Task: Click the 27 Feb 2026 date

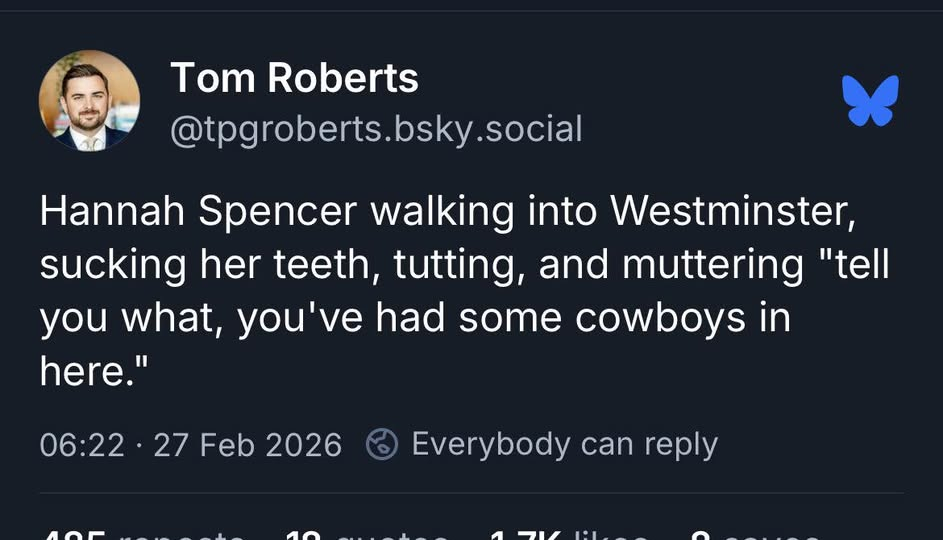Action: (x=247, y=445)
